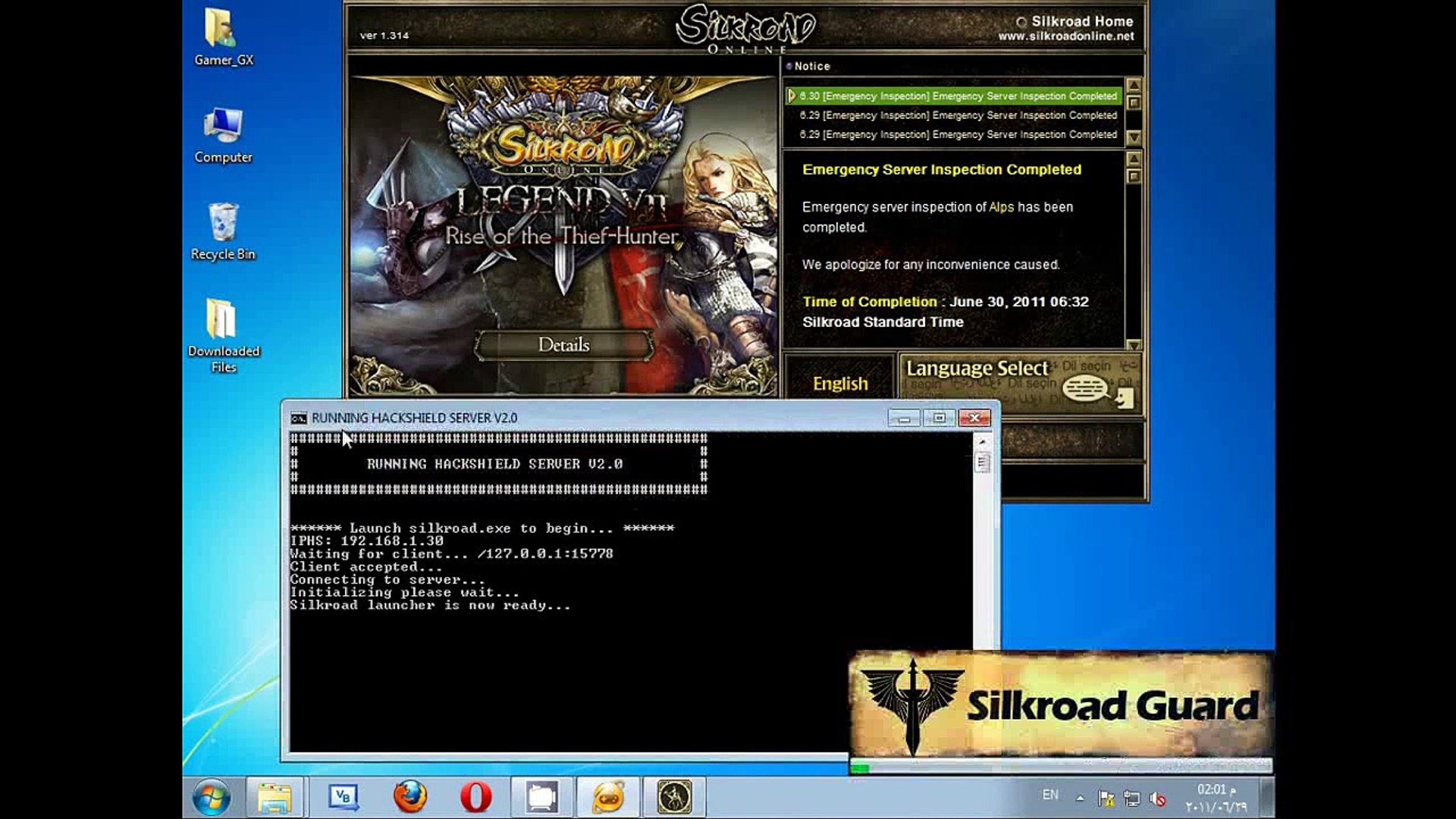
Task: Open the Hackshield console system menu icon
Action: [299, 418]
